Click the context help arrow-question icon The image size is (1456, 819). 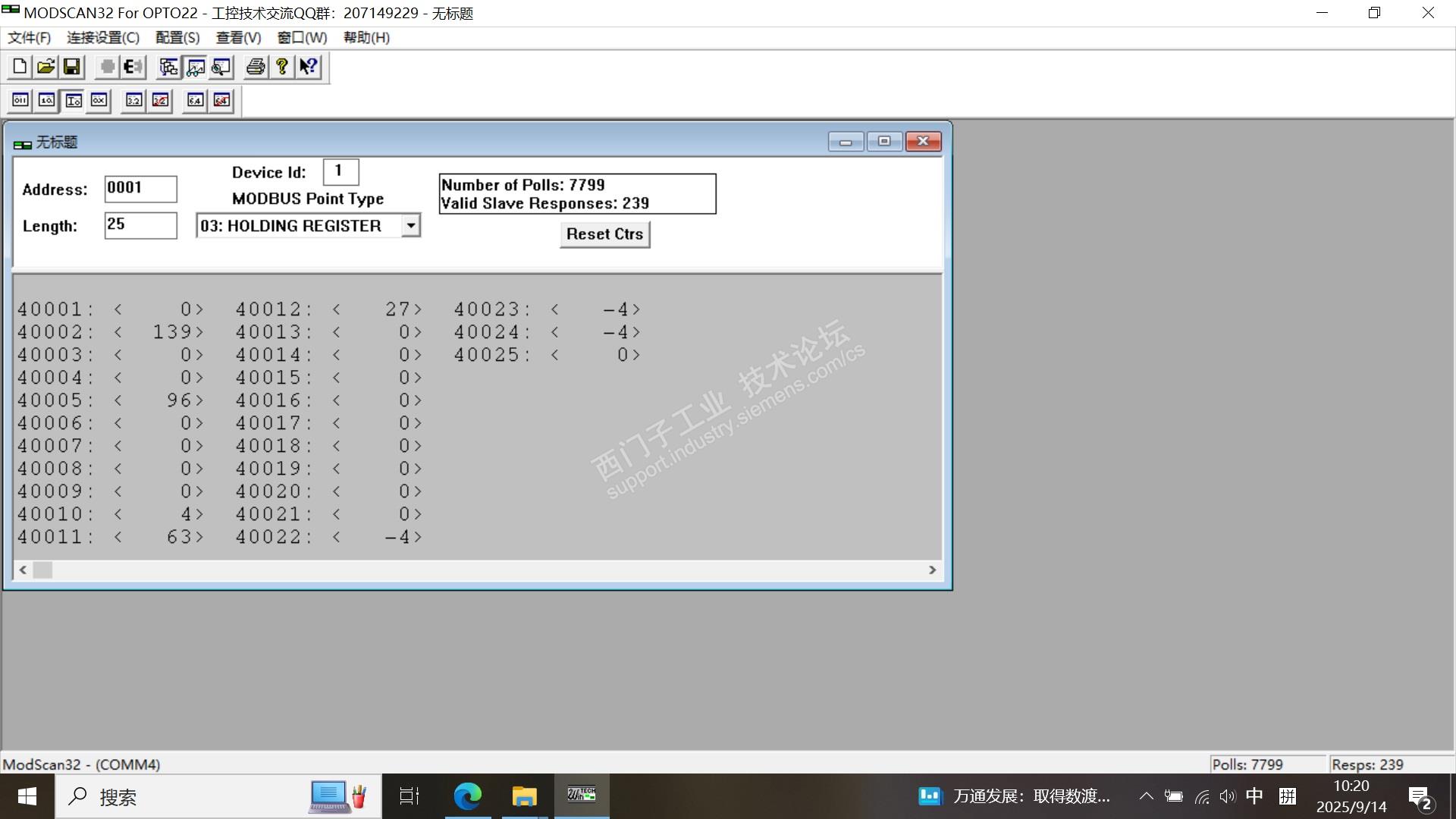click(x=308, y=67)
